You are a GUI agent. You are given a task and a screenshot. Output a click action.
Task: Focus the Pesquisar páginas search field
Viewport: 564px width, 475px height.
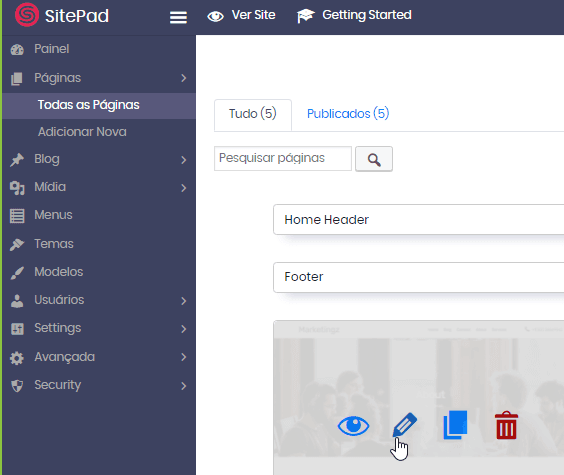(283, 159)
